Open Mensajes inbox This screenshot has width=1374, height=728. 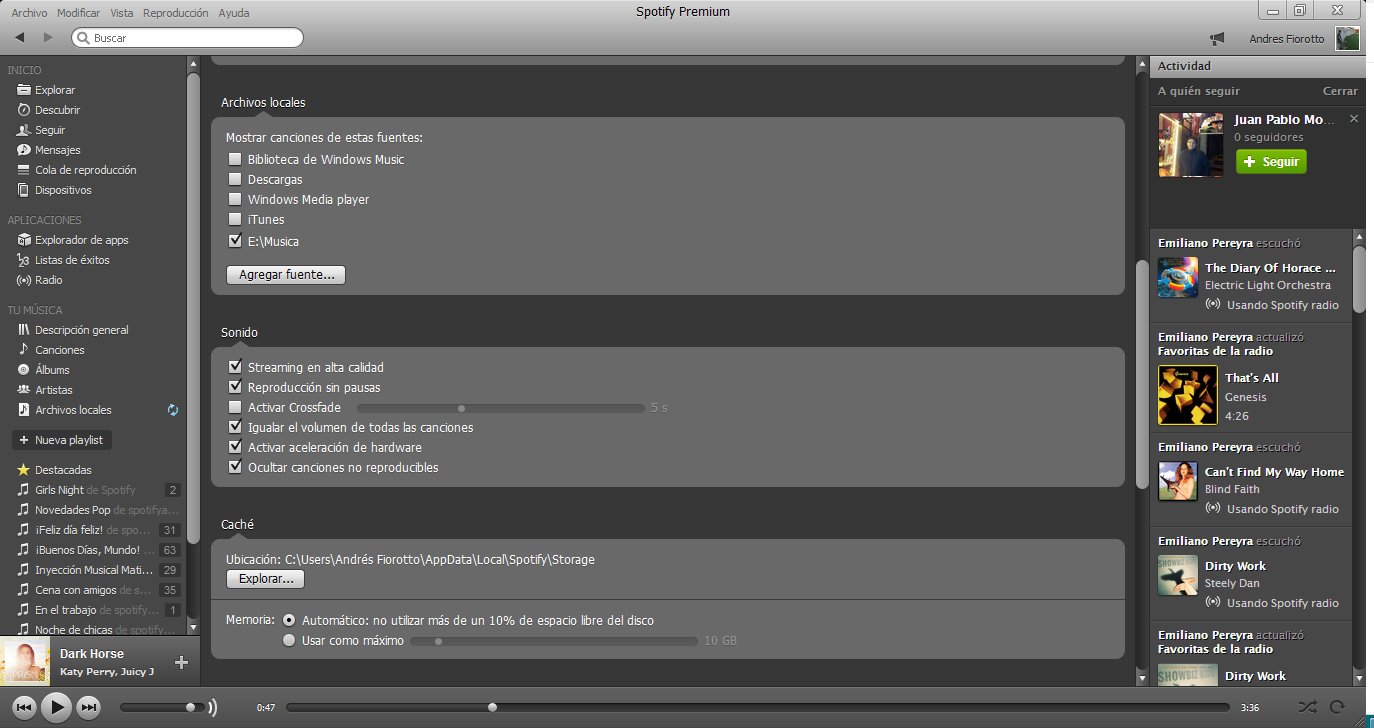point(58,150)
